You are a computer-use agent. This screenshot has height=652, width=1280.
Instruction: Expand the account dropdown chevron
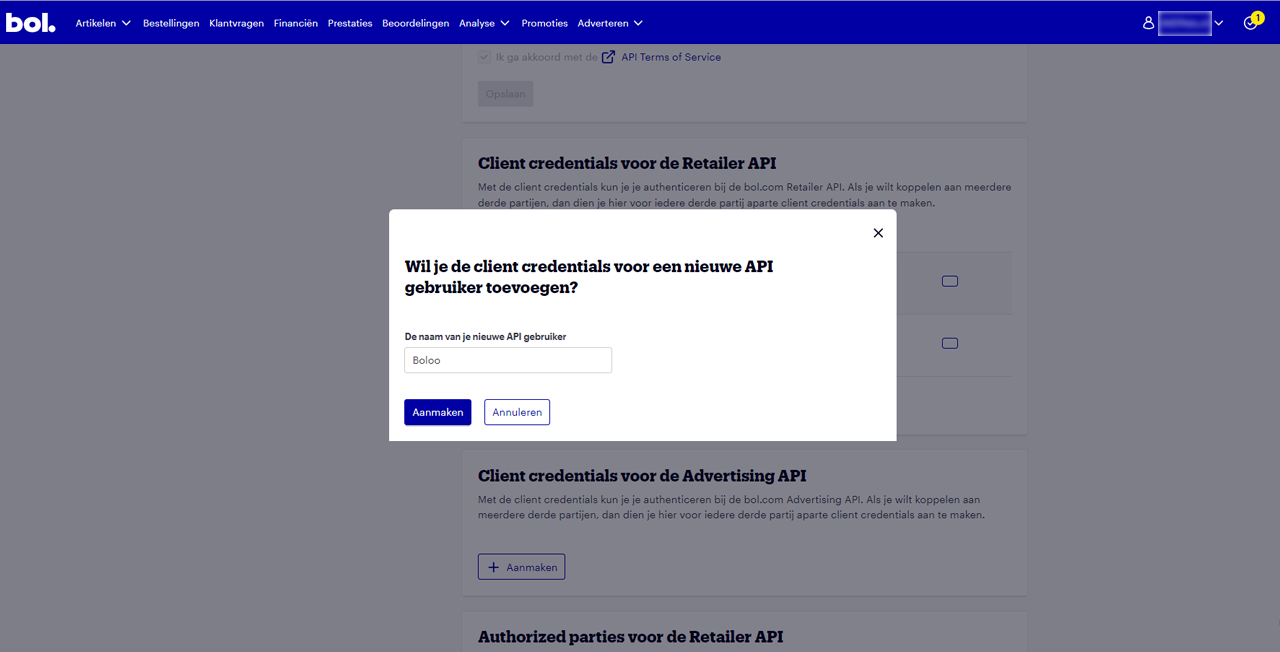[x=1219, y=23]
